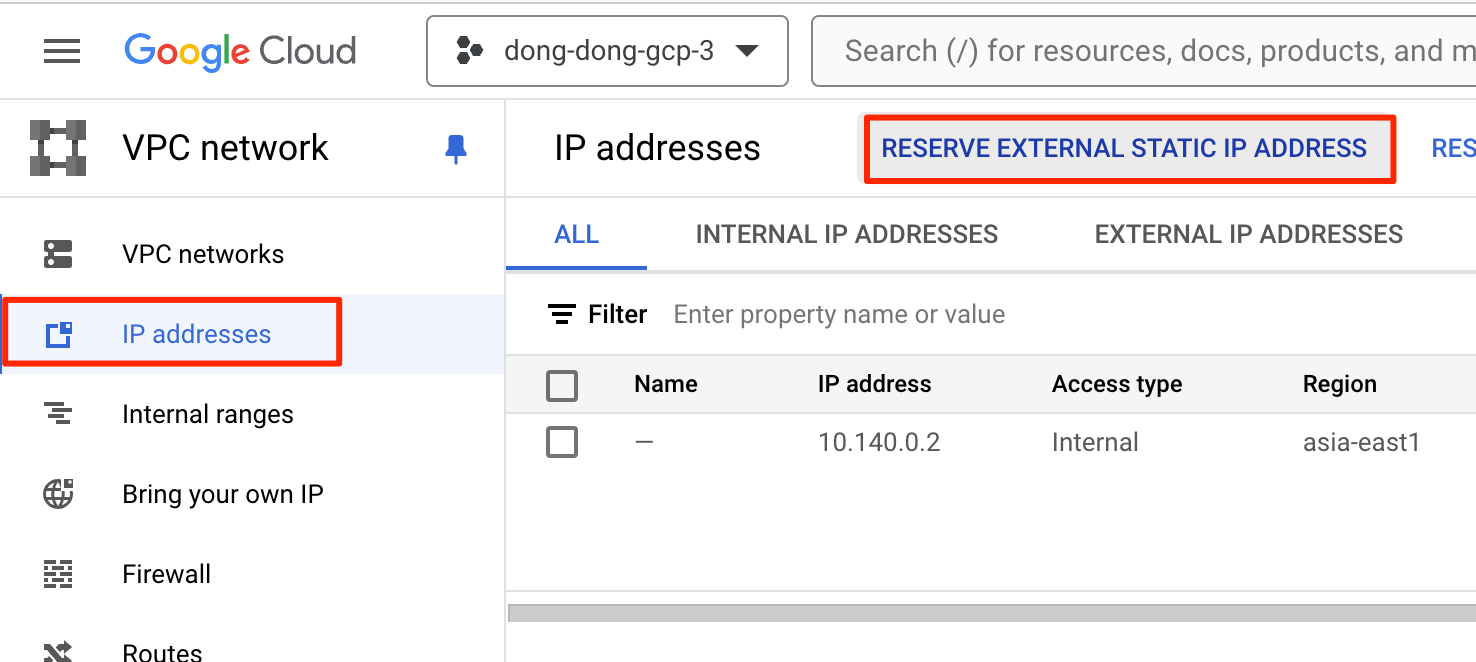This screenshot has width=1476, height=662.
Task: Switch to the Internal IP Addresses tab
Action: pos(846,235)
